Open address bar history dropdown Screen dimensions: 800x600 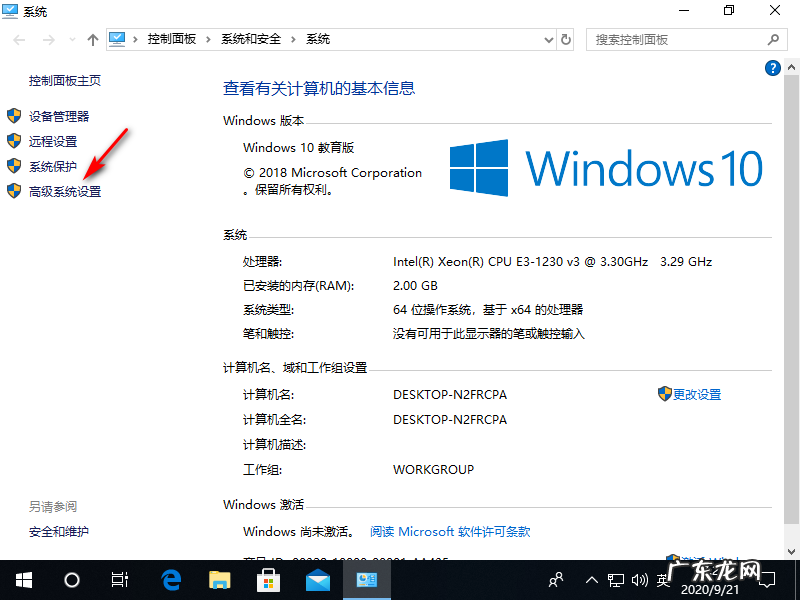click(x=549, y=40)
